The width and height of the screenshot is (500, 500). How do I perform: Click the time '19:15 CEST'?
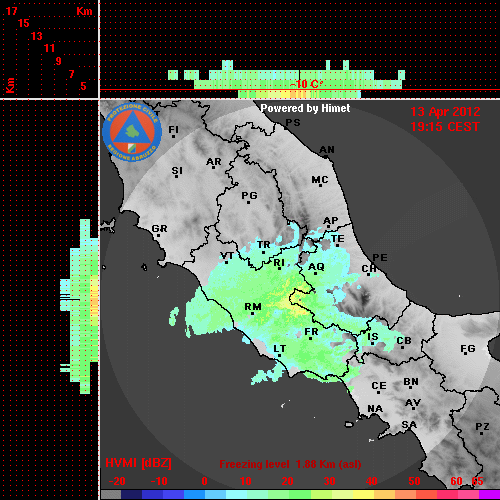tap(445, 127)
